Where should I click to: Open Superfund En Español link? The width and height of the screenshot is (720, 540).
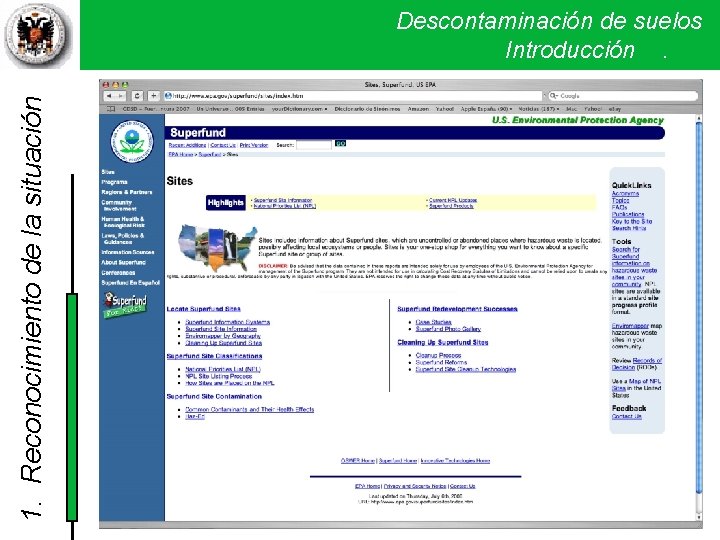click(130, 283)
